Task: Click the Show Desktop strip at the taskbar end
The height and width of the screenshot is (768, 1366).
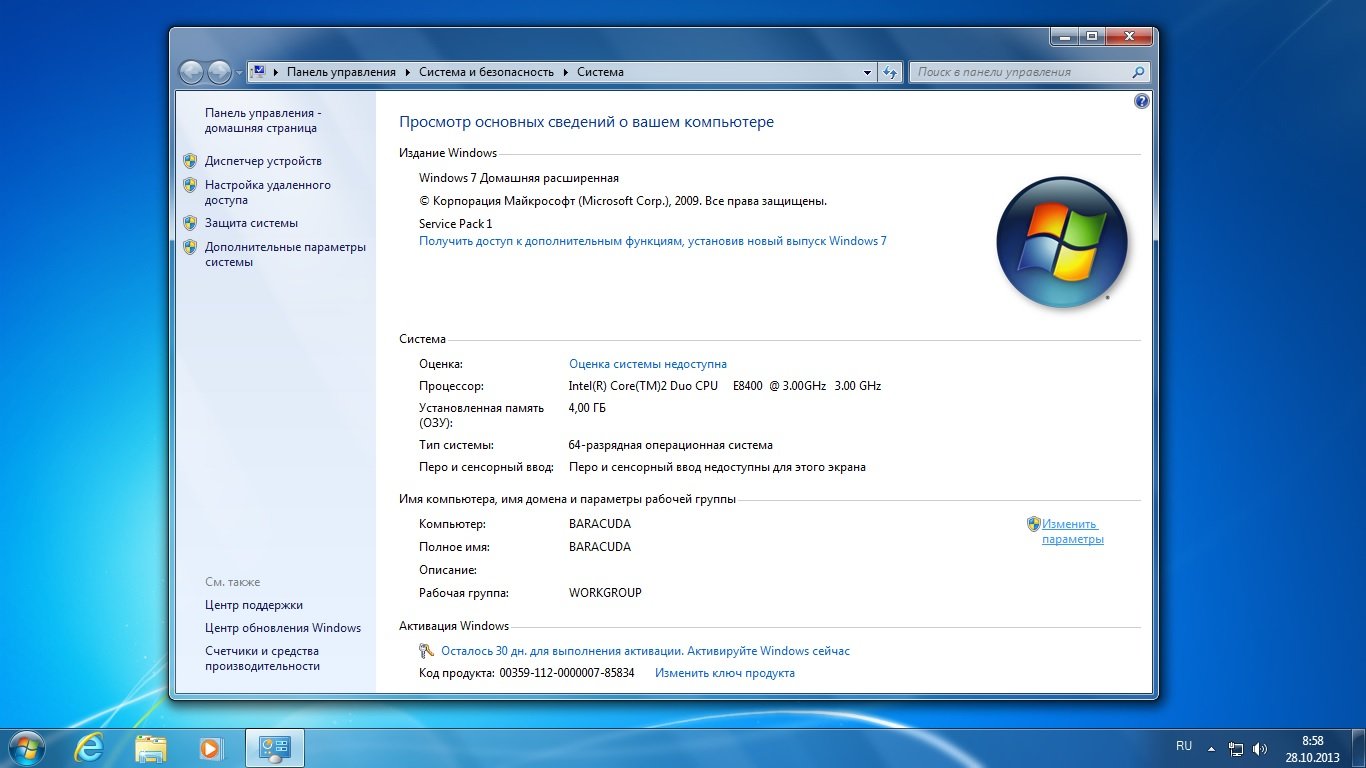Action: pos(1358,748)
